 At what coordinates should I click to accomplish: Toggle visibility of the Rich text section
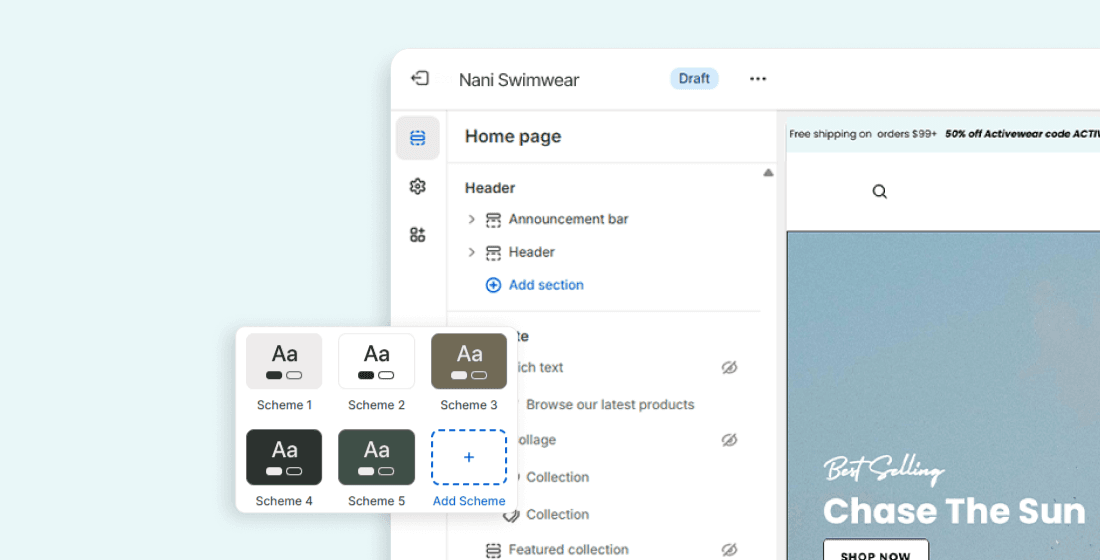[730, 367]
